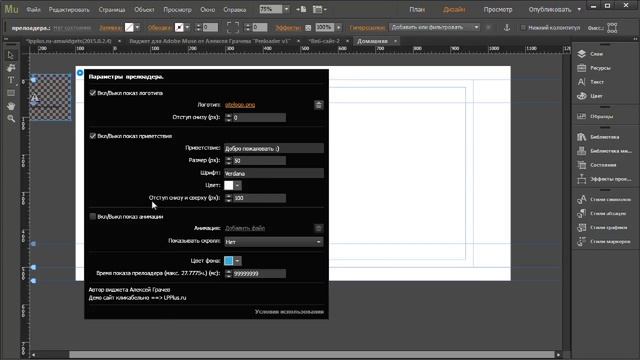The image size is (640, 360).
Task: Open the Объект menu
Action: pos(144,9)
